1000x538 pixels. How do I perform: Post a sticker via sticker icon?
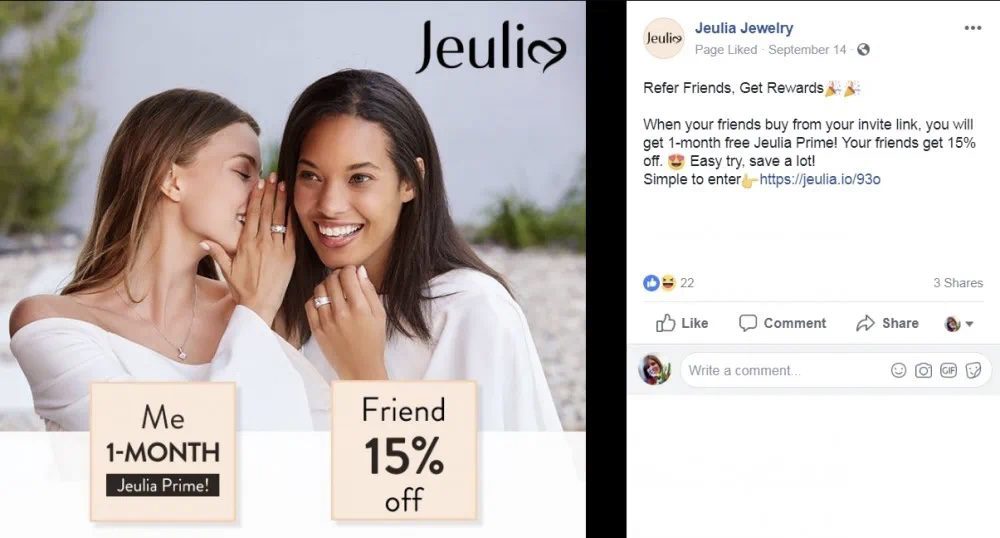[973, 370]
